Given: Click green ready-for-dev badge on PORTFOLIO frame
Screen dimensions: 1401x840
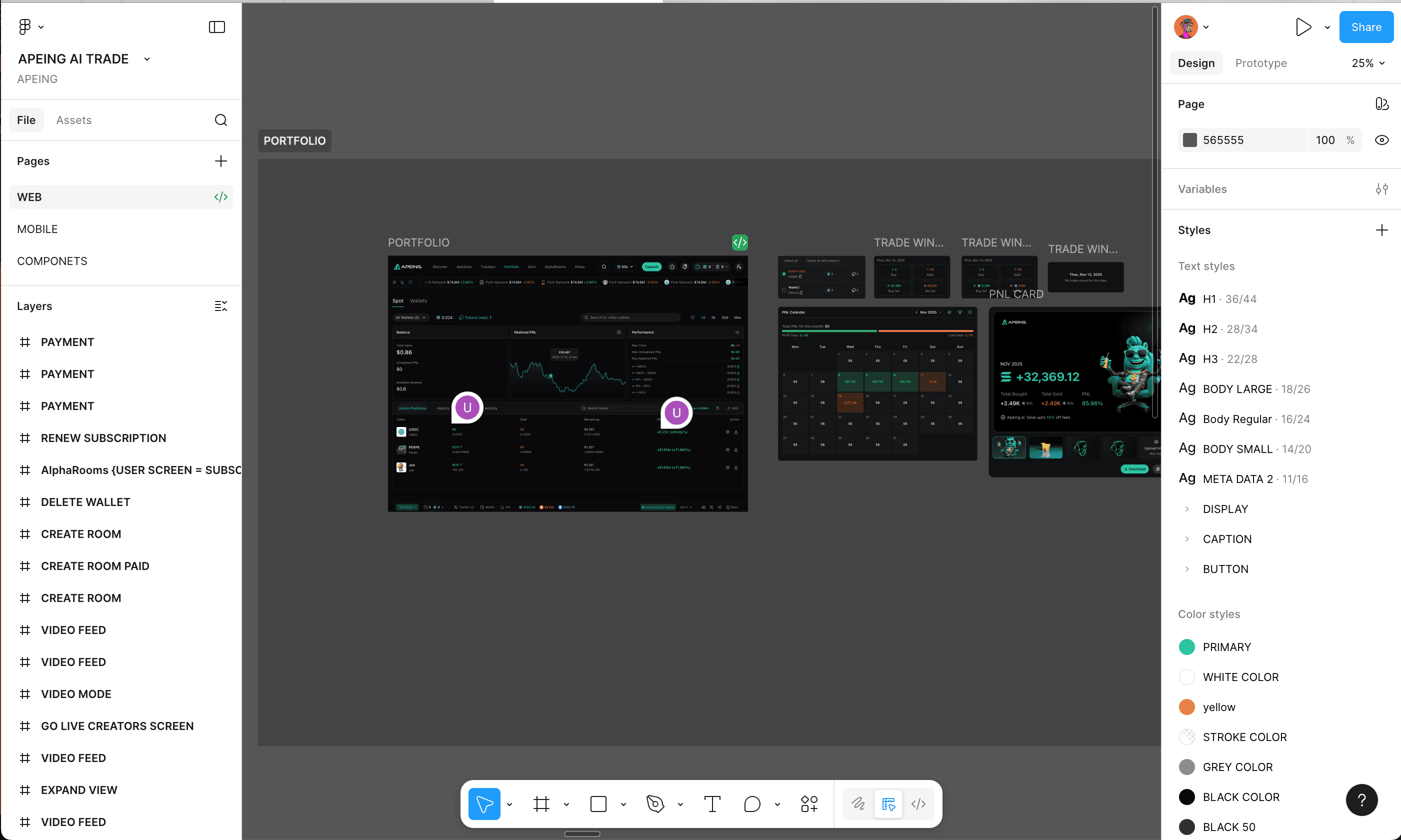Looking at the screenshot, I should pos(740,243).
